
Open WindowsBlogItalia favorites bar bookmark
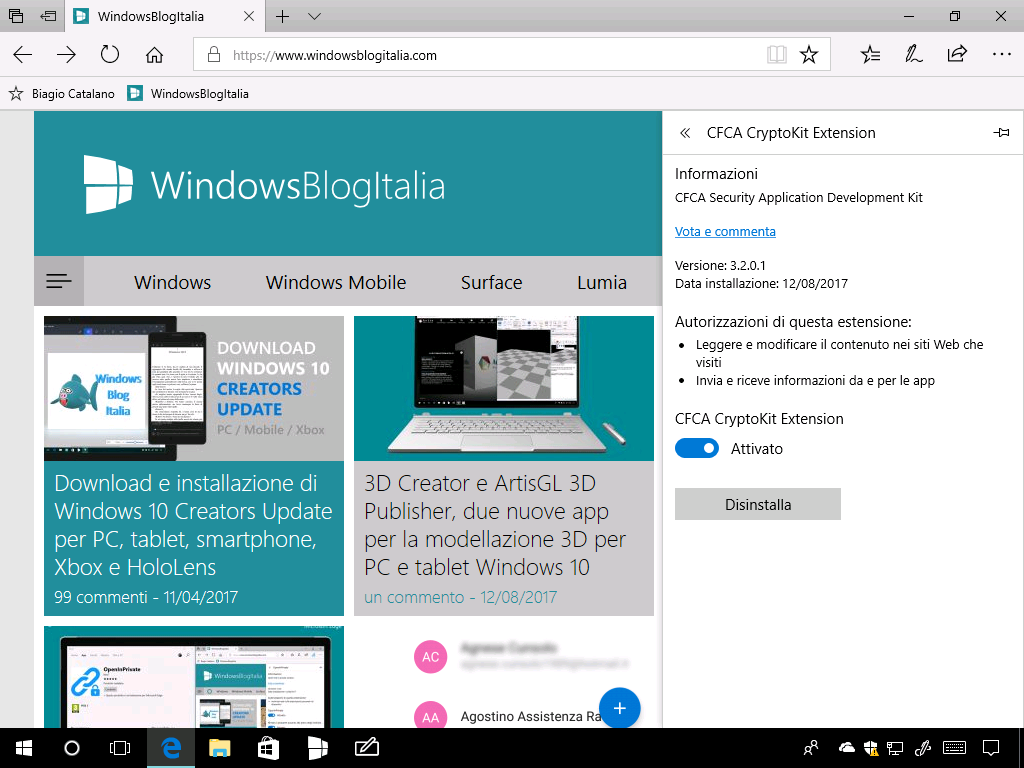(188, 93)
